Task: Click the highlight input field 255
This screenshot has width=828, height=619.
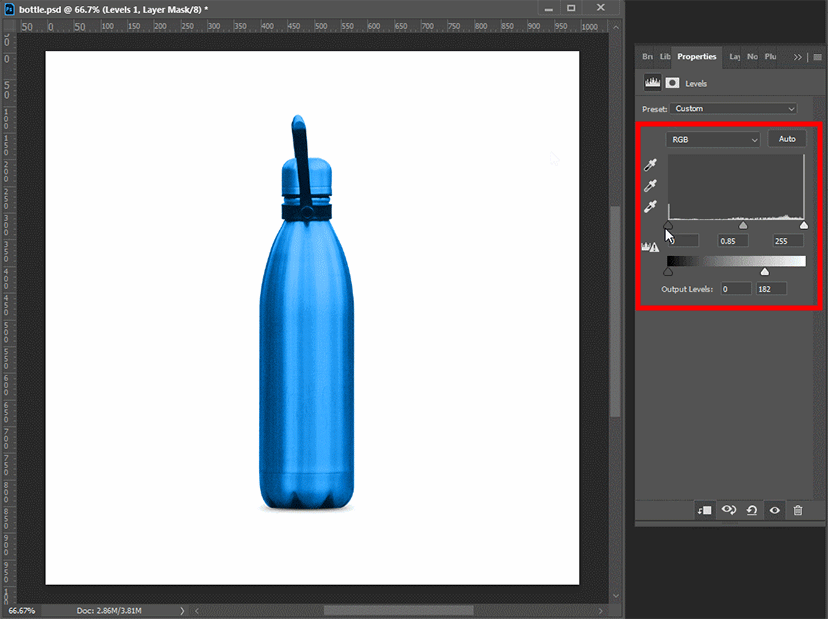Action: (x=788, y=241)
